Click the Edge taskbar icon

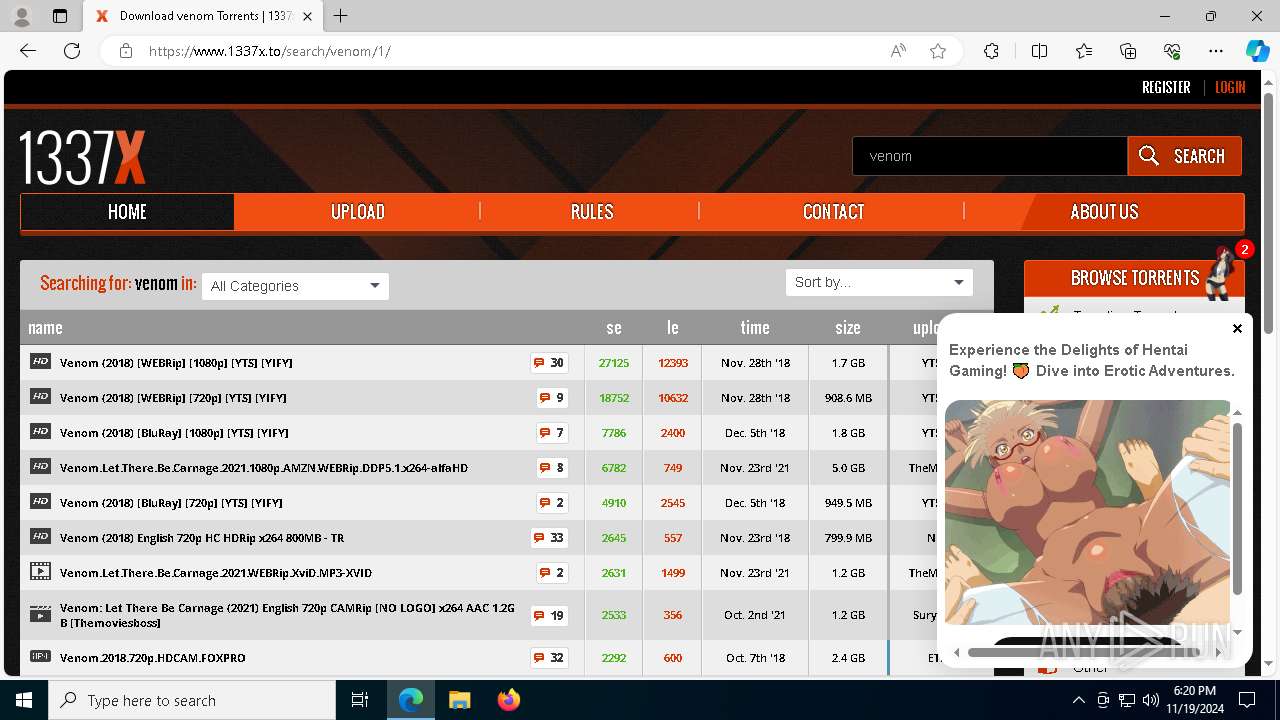[411, 700]
